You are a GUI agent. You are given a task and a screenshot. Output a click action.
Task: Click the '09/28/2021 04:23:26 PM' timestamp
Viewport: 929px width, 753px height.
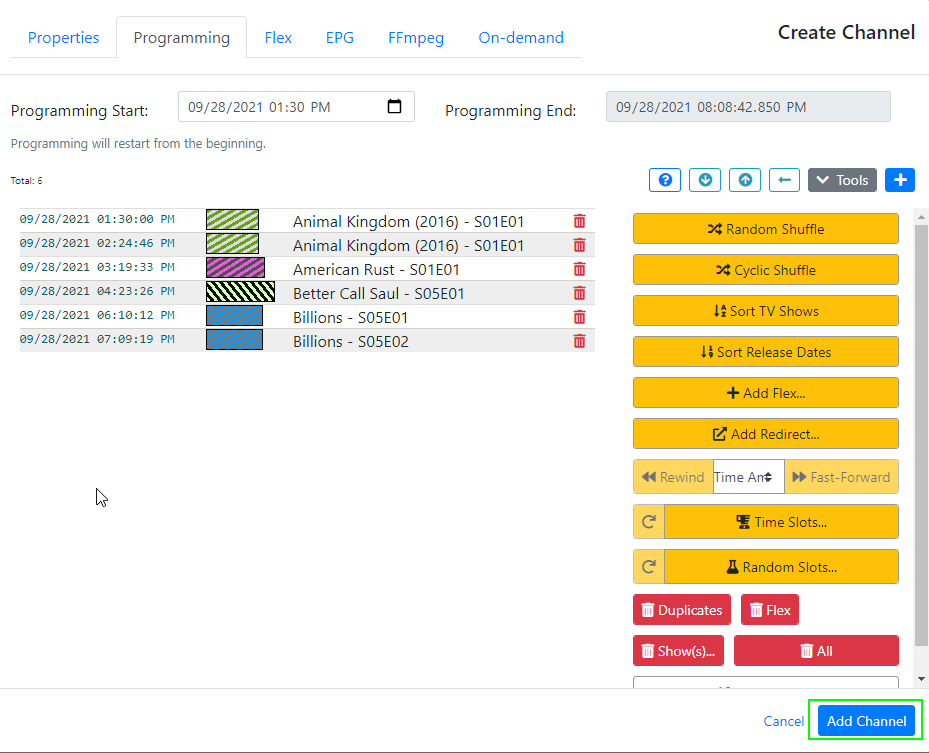[x=97, y=291]
